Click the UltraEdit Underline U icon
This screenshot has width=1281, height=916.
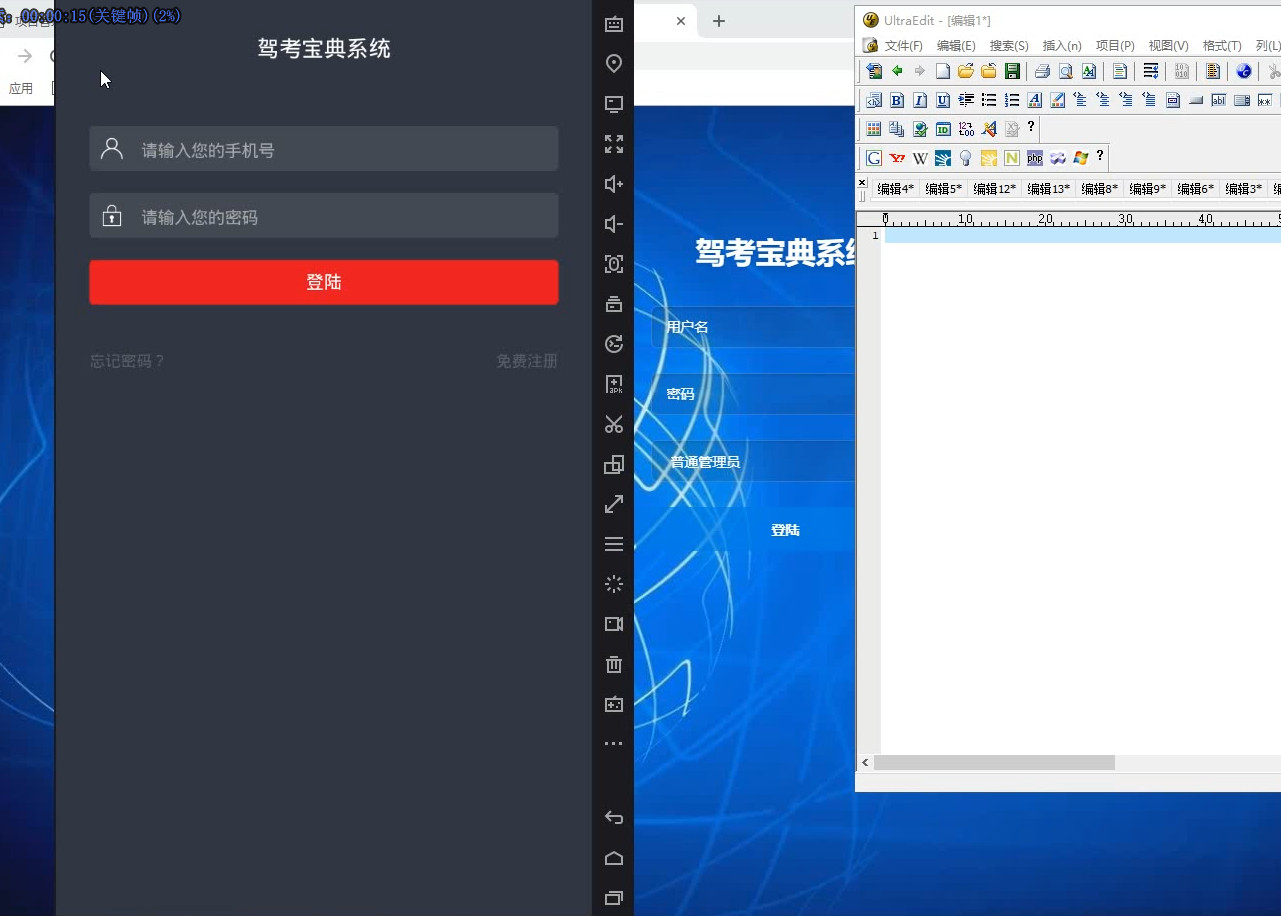(943, 100)
